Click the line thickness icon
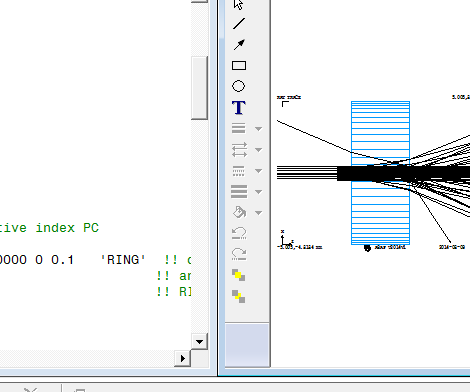470x392 pixels. (x=239, y=192)
